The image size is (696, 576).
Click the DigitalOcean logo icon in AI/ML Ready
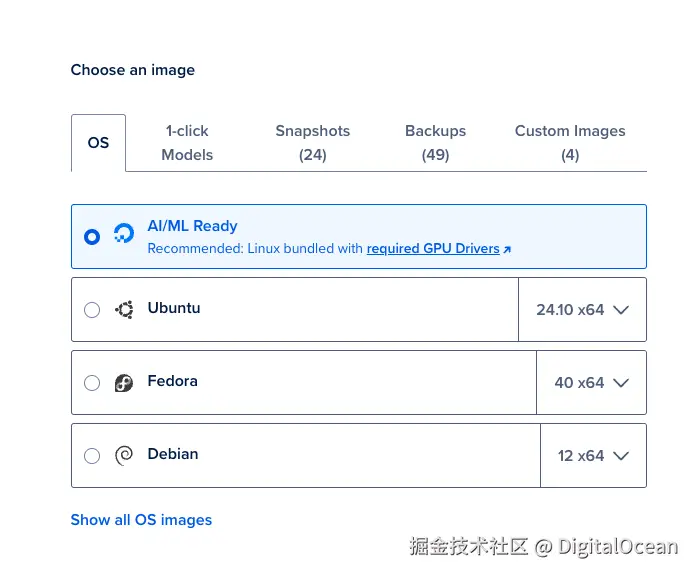[x=124, y=236]
